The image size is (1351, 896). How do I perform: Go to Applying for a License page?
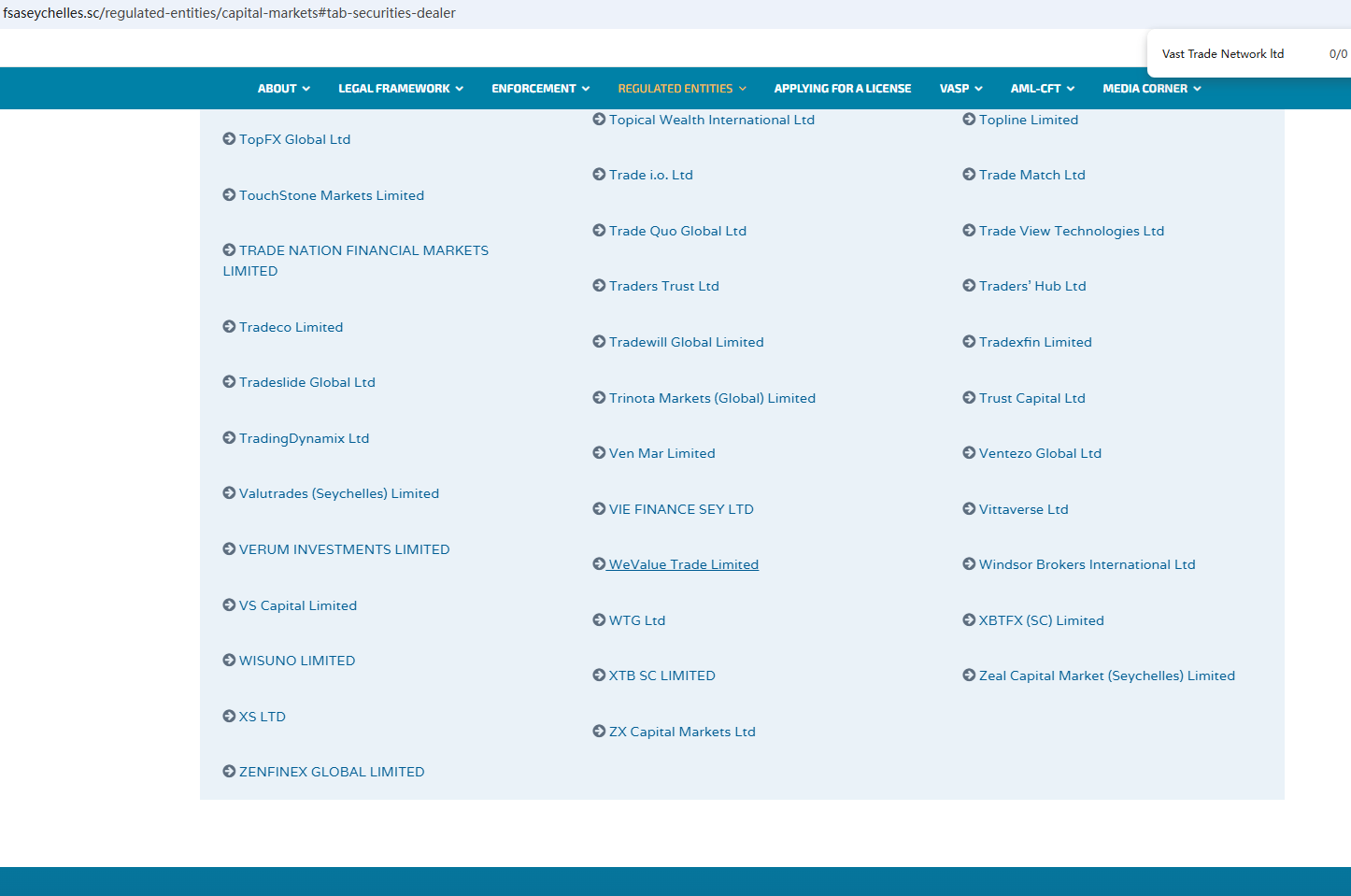(x=842, y=89)
